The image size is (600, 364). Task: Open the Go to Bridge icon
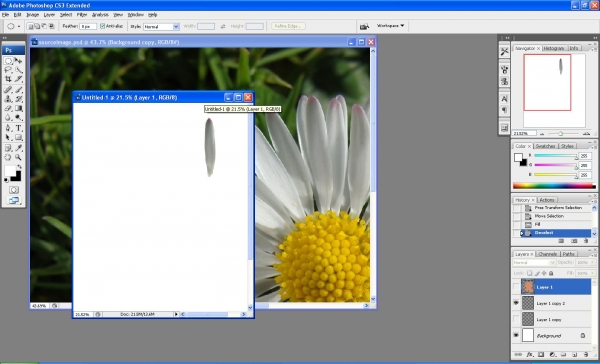[x=364, y=26]
